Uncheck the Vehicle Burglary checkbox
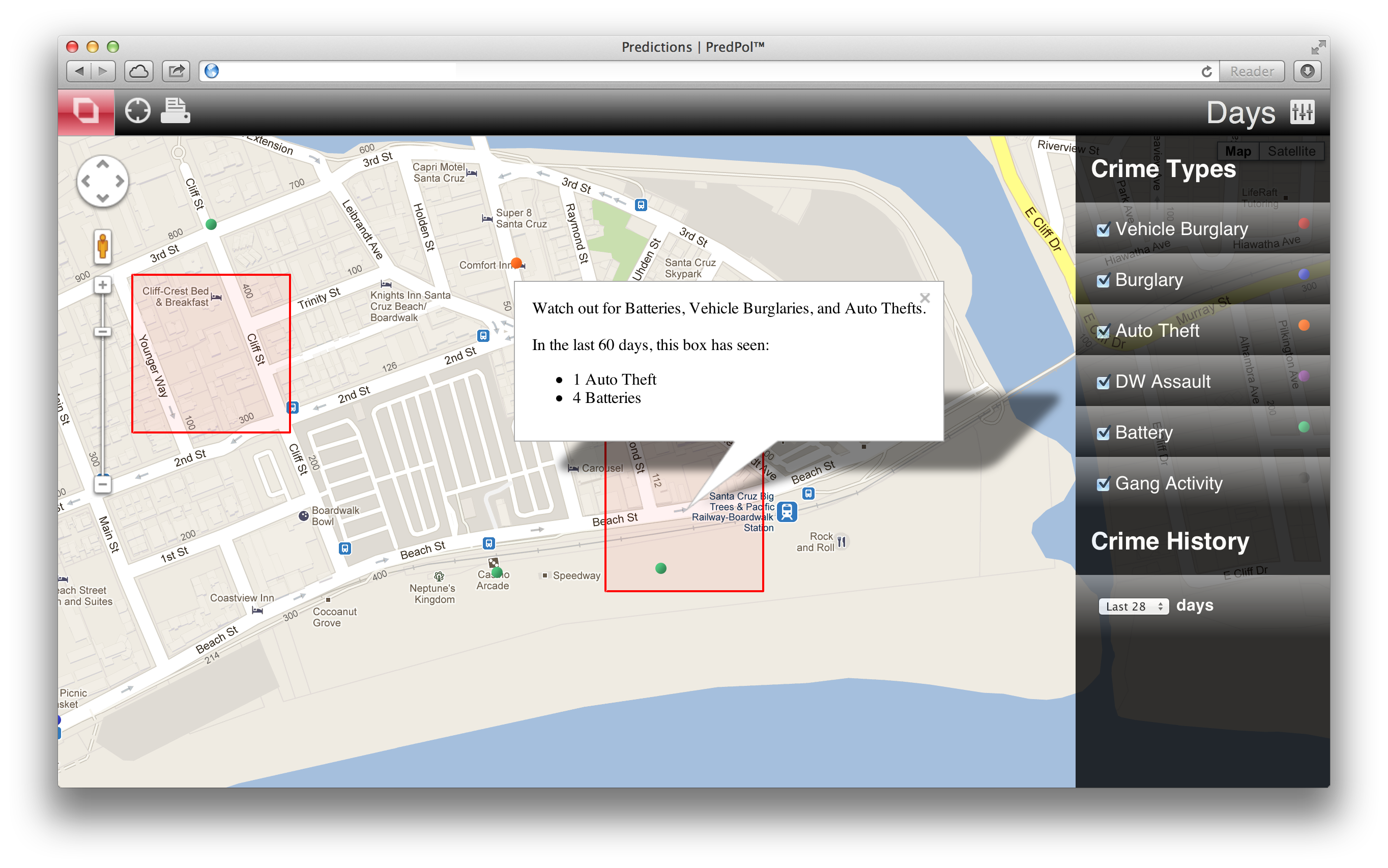This screenshot has width=1388, height=868. click(x=1103, y=230)
